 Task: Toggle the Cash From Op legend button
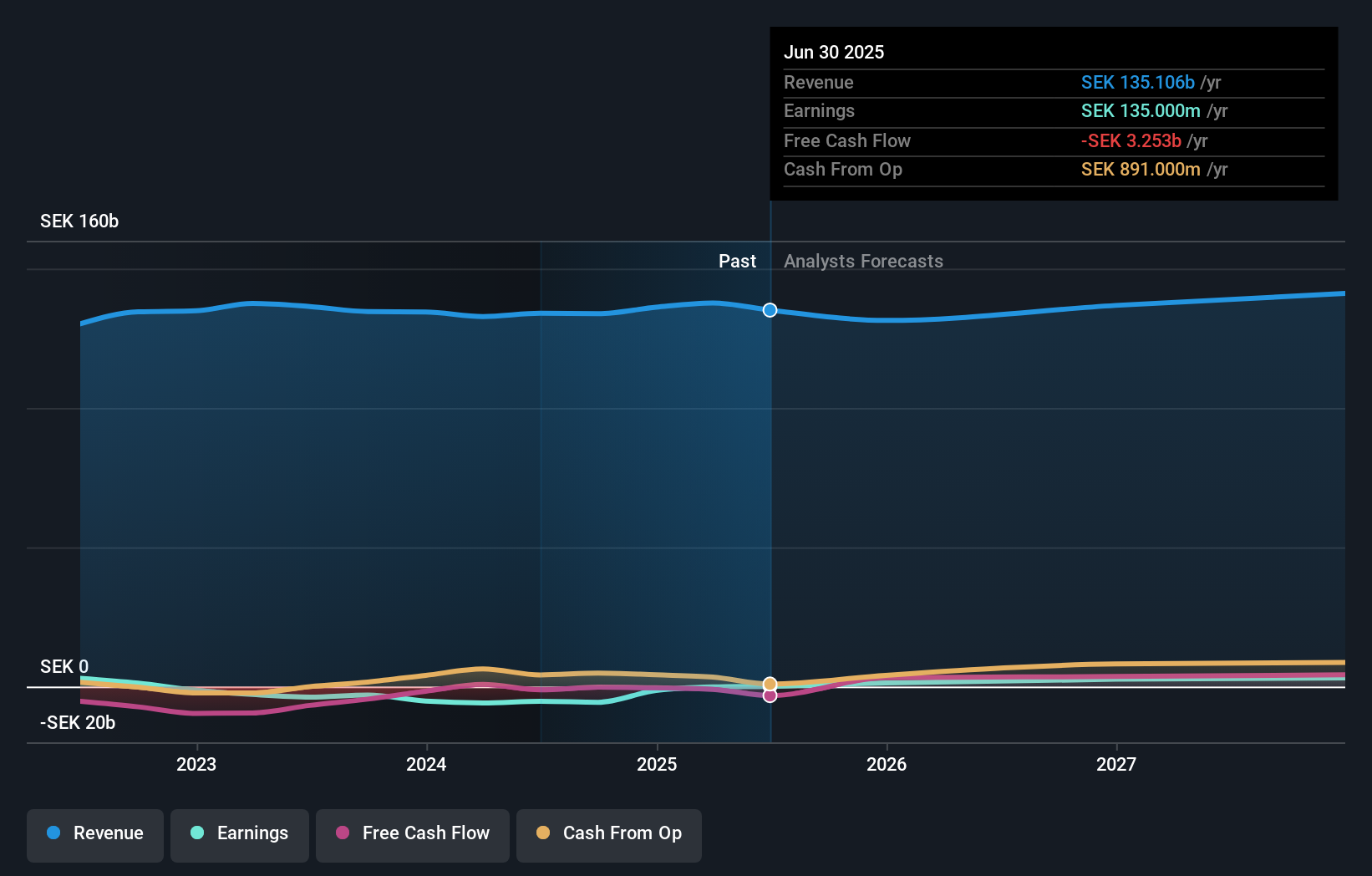click(x=609, y=835)
